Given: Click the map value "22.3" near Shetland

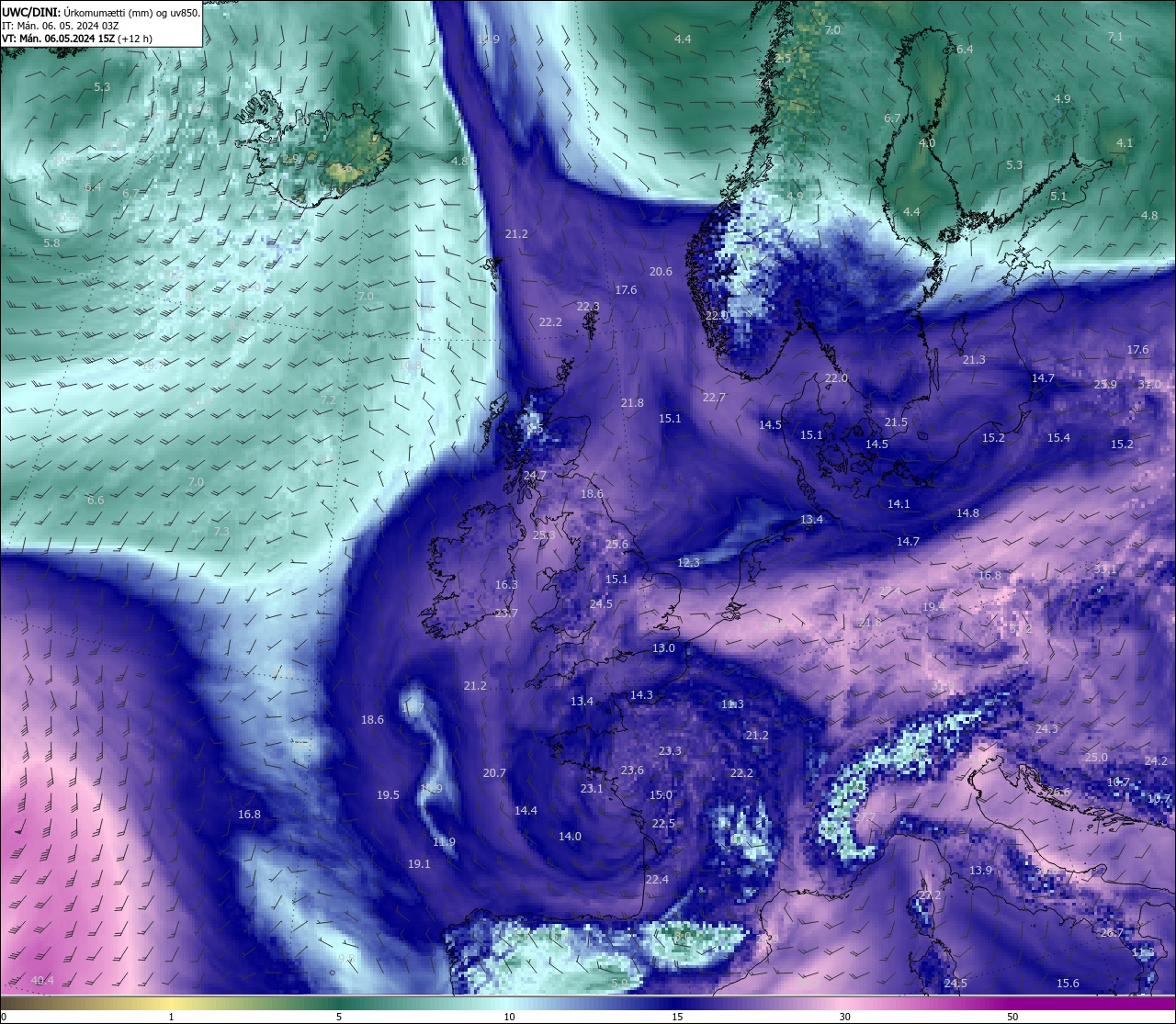Looking at the screenshot, I should (588, 306).
